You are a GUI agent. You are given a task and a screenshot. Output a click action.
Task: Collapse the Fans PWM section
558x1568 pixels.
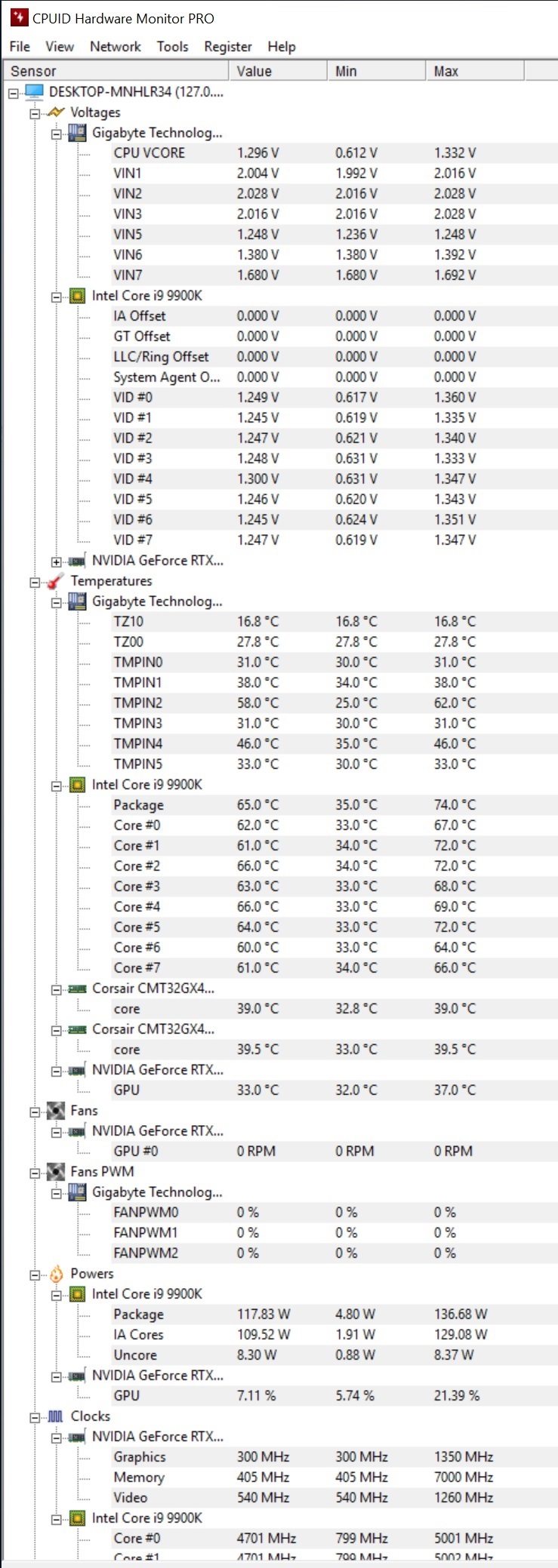click(34, 1173)
